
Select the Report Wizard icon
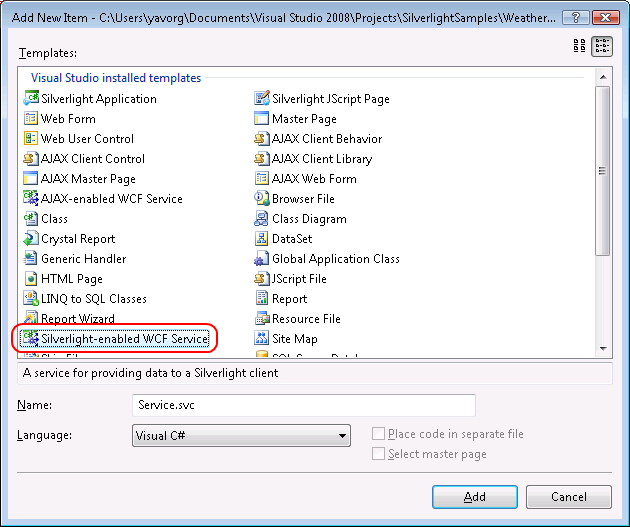pyautogui.click(x=31, y=318)
